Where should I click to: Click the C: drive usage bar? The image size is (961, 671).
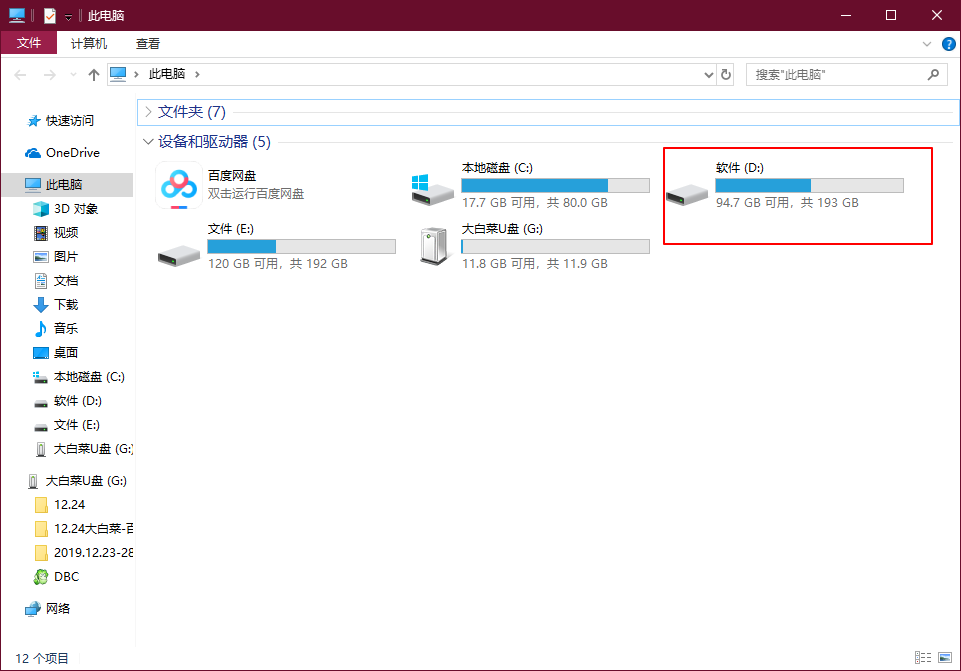tap(555, 186)
